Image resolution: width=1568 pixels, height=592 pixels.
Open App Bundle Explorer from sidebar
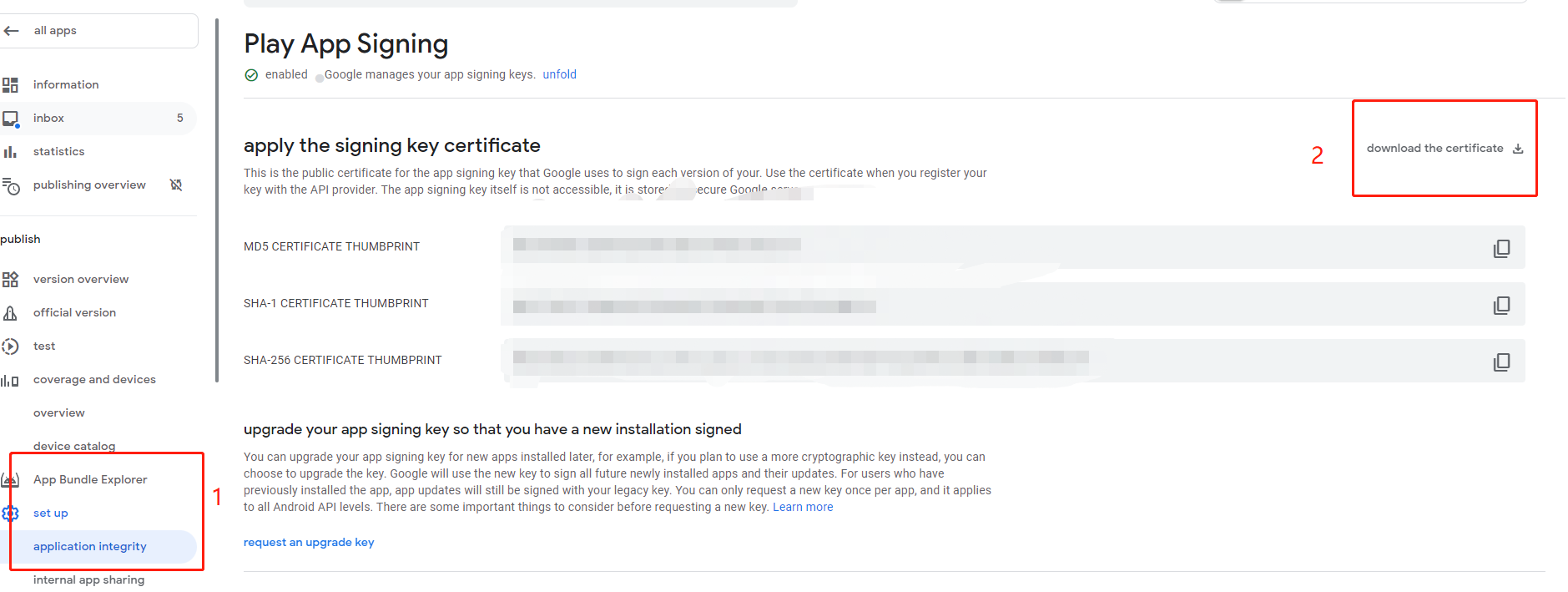(89, 479)
